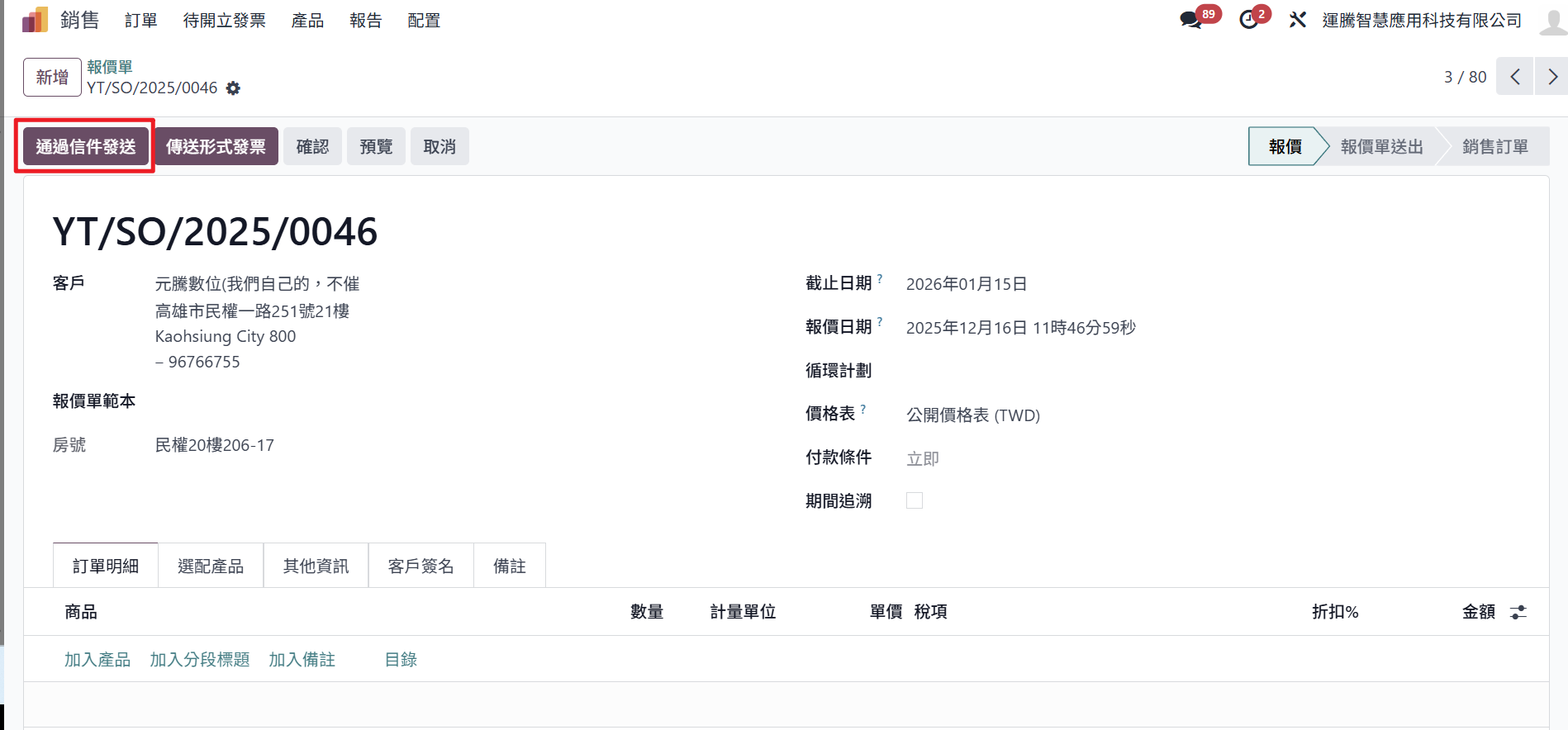Open the user avatar menu
The height and width of the screenshot is (730, 1568).
tap(1551, 20)
